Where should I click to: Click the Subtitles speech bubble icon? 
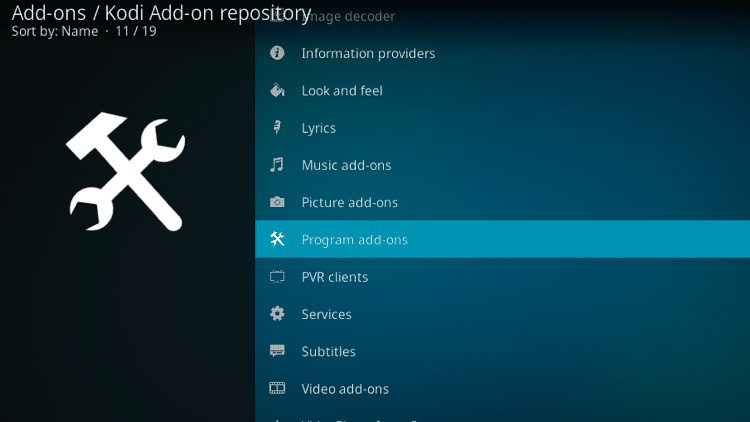(x=278, y=352)
